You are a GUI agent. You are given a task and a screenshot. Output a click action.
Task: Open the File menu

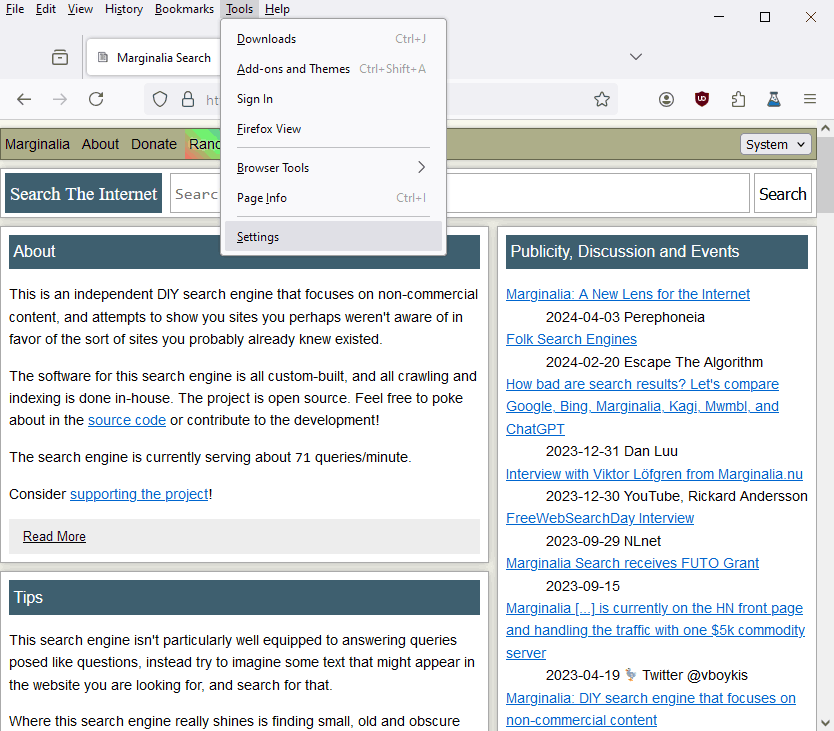point(15,9)
